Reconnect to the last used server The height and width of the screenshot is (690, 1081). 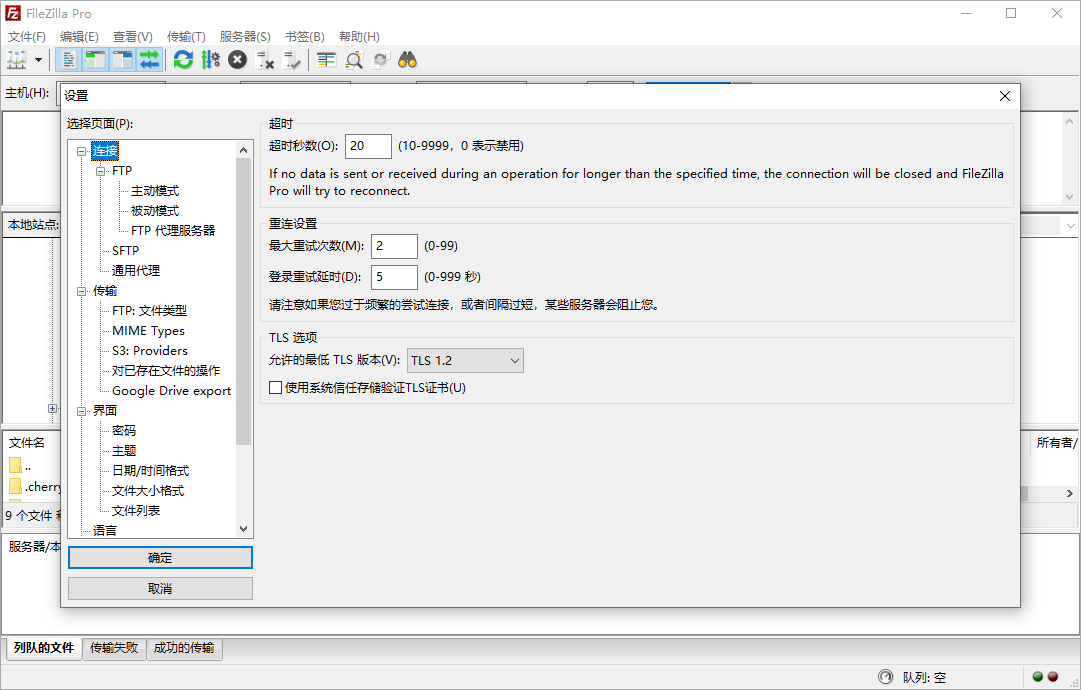[x=291, y=59]
